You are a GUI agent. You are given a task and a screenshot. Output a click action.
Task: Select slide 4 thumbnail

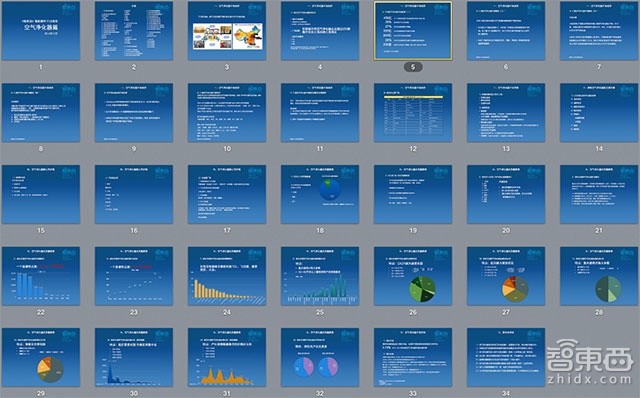point(320,31)
